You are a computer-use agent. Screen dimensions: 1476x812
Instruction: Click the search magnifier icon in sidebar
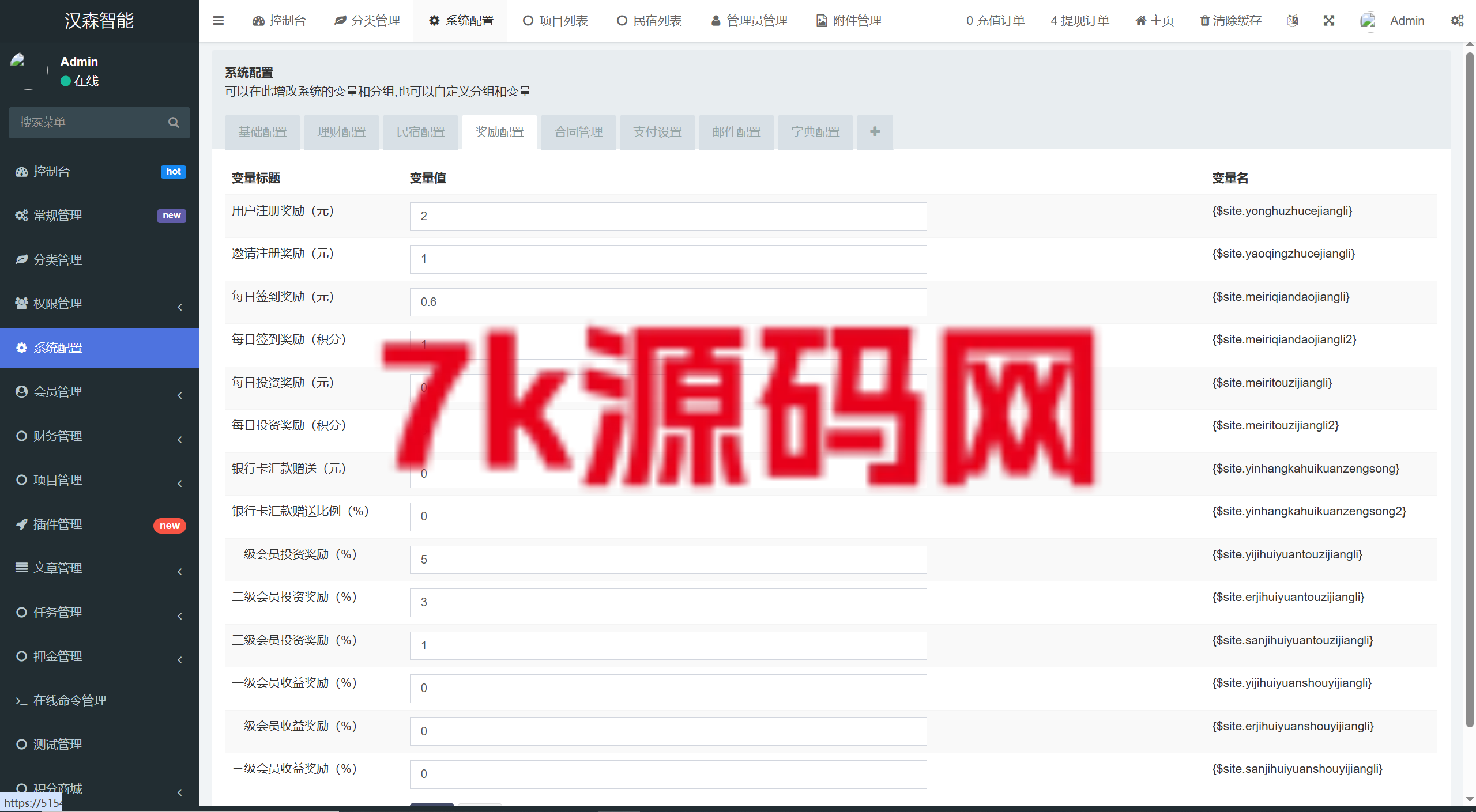174,122
